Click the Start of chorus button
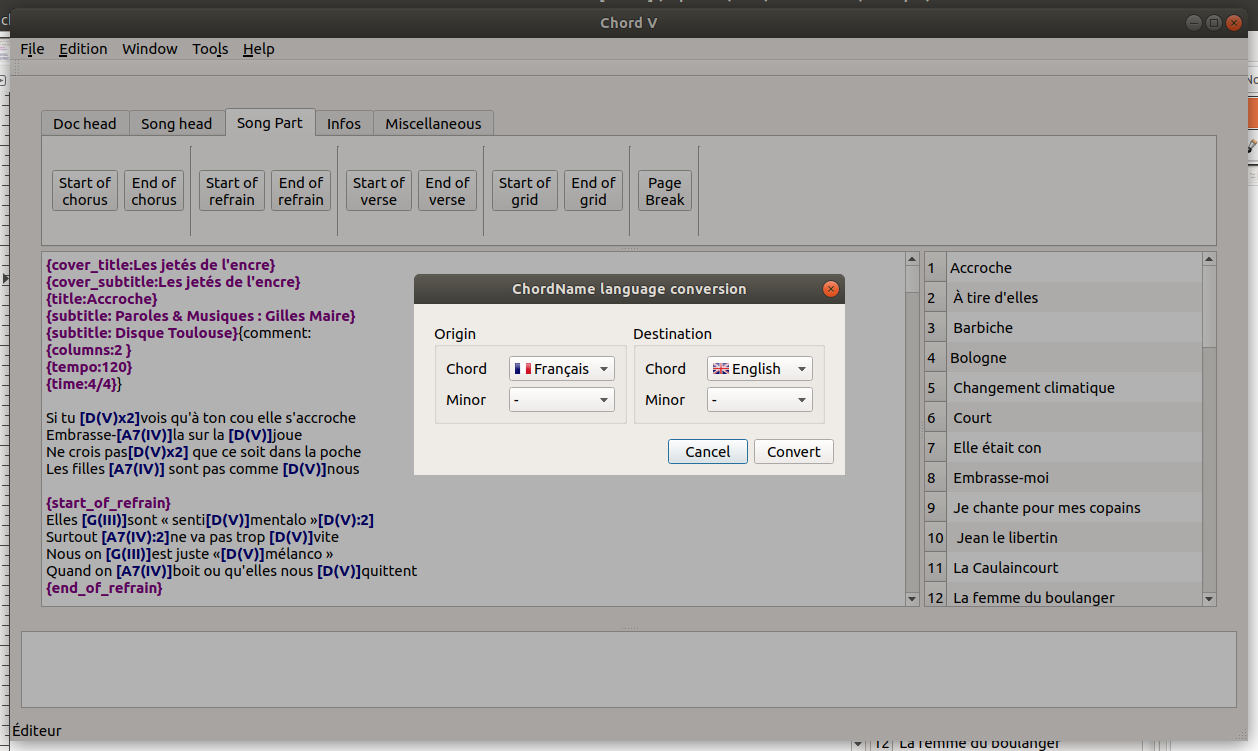 tap(85, 191)
